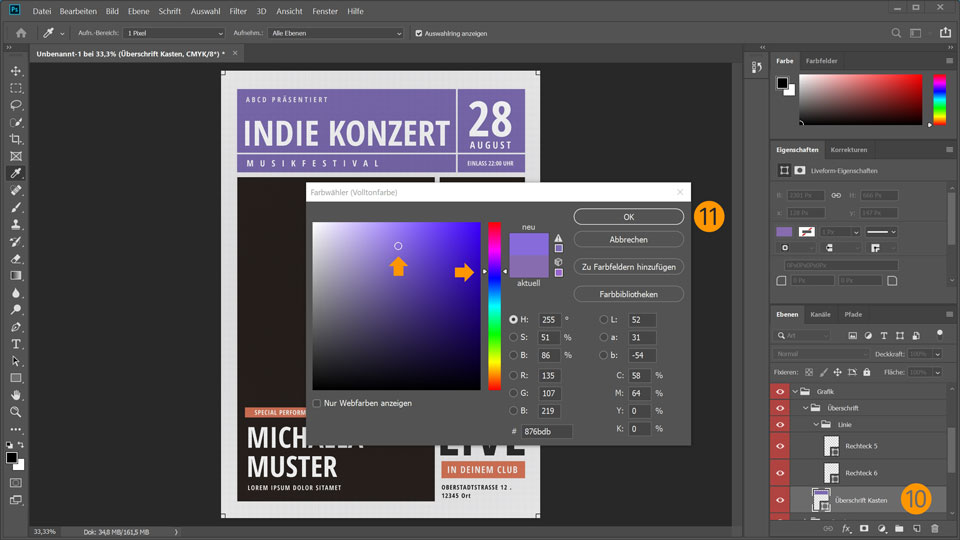
Task: Hide the Rechteck 5 layer
Action: point(780,446)
